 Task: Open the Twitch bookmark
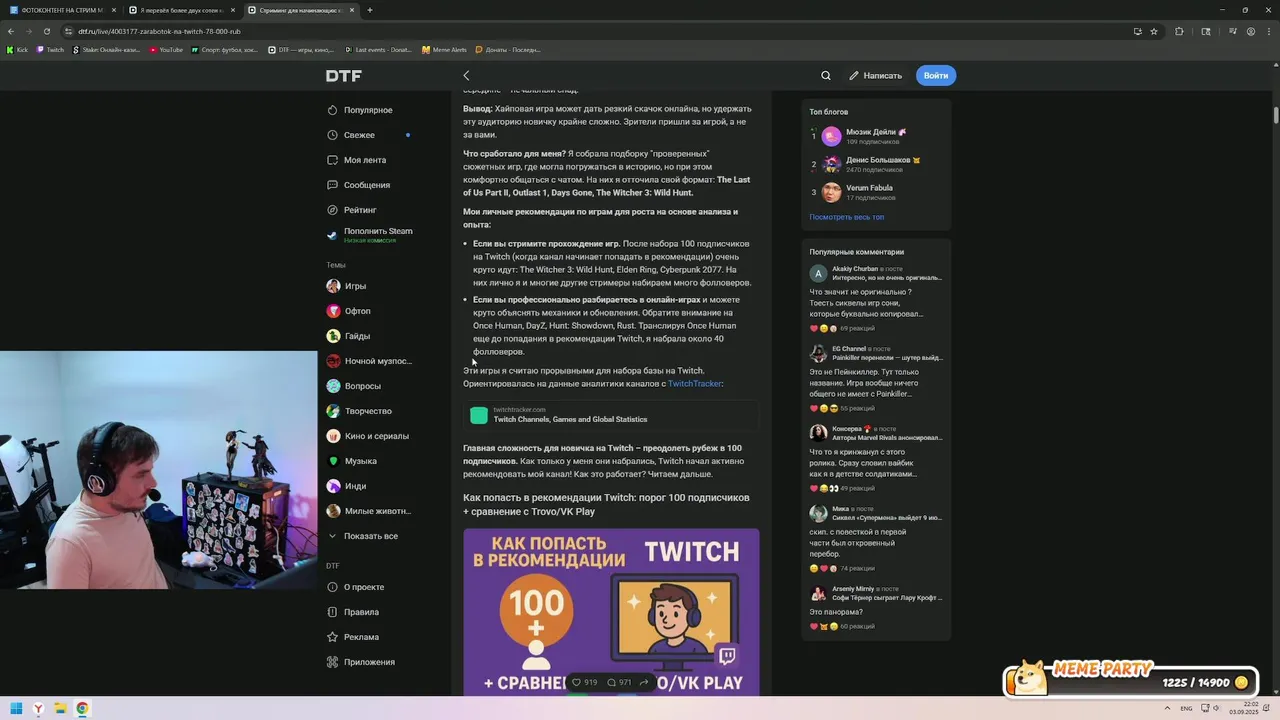(50, 49)
